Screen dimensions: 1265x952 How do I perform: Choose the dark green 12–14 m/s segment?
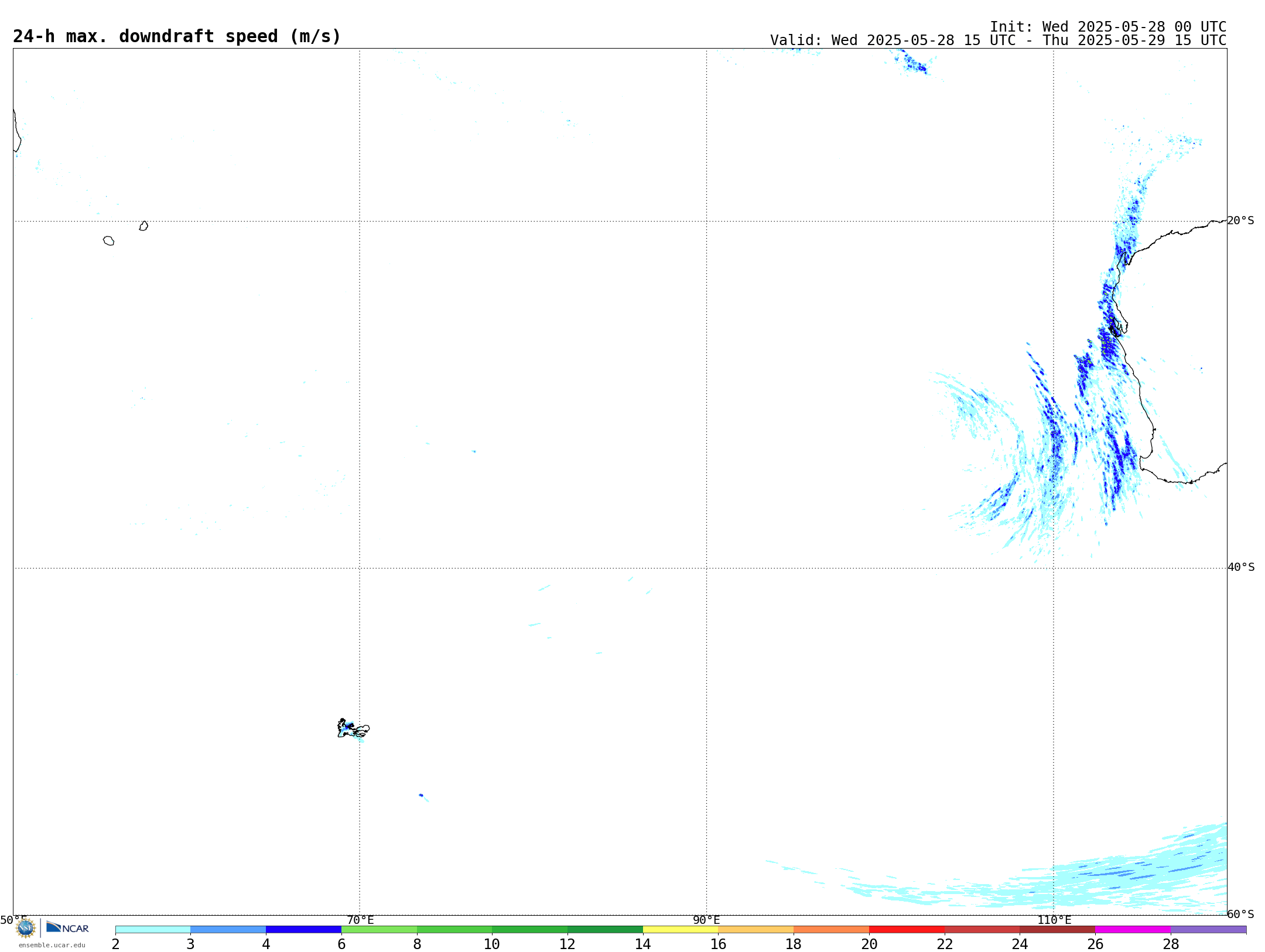coord(606,929)
